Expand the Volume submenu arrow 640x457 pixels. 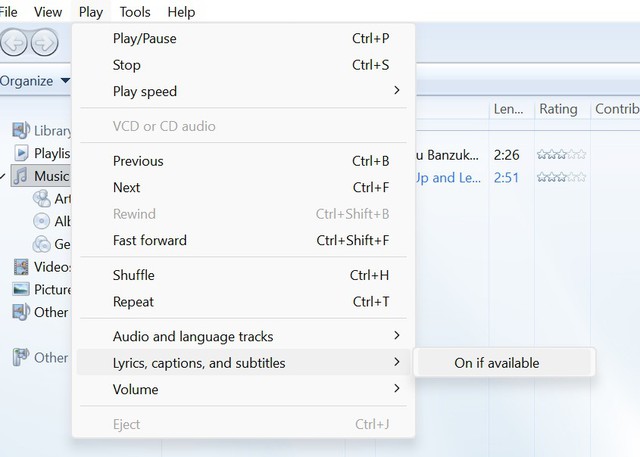pyautogui.click(x=397, y=388)
